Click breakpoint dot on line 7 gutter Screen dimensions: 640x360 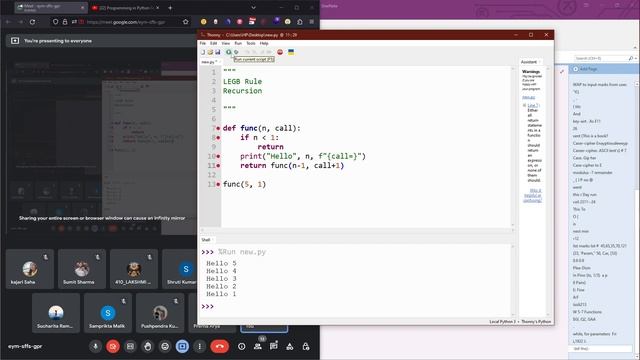pyautogui.click(x=218, y=128)
